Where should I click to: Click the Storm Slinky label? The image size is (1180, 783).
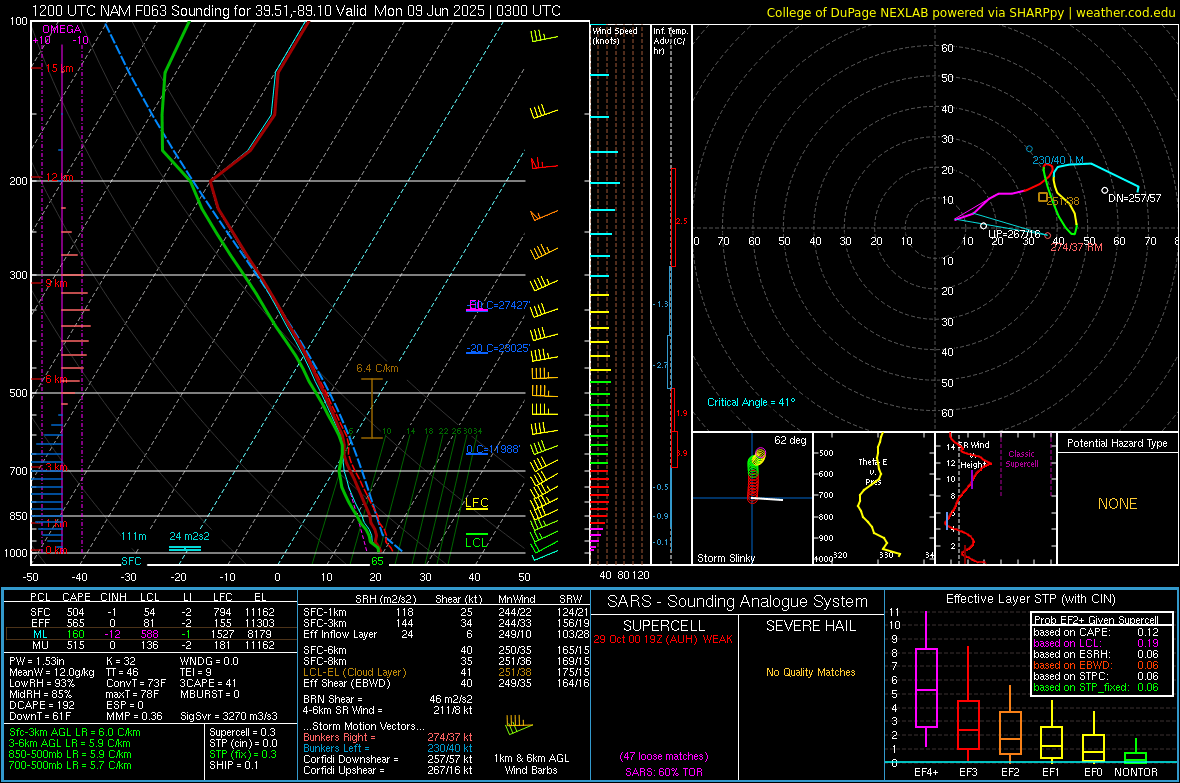[725, 558]
